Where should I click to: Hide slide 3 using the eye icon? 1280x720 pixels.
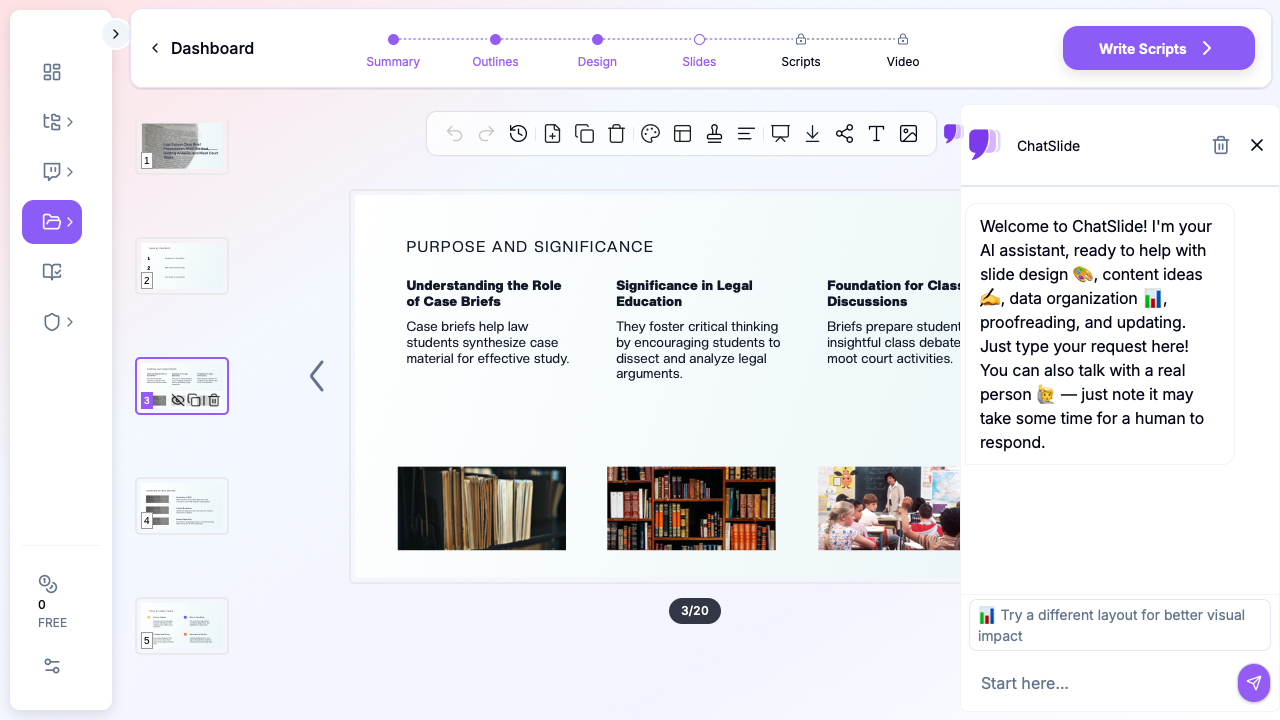[178, 400]
